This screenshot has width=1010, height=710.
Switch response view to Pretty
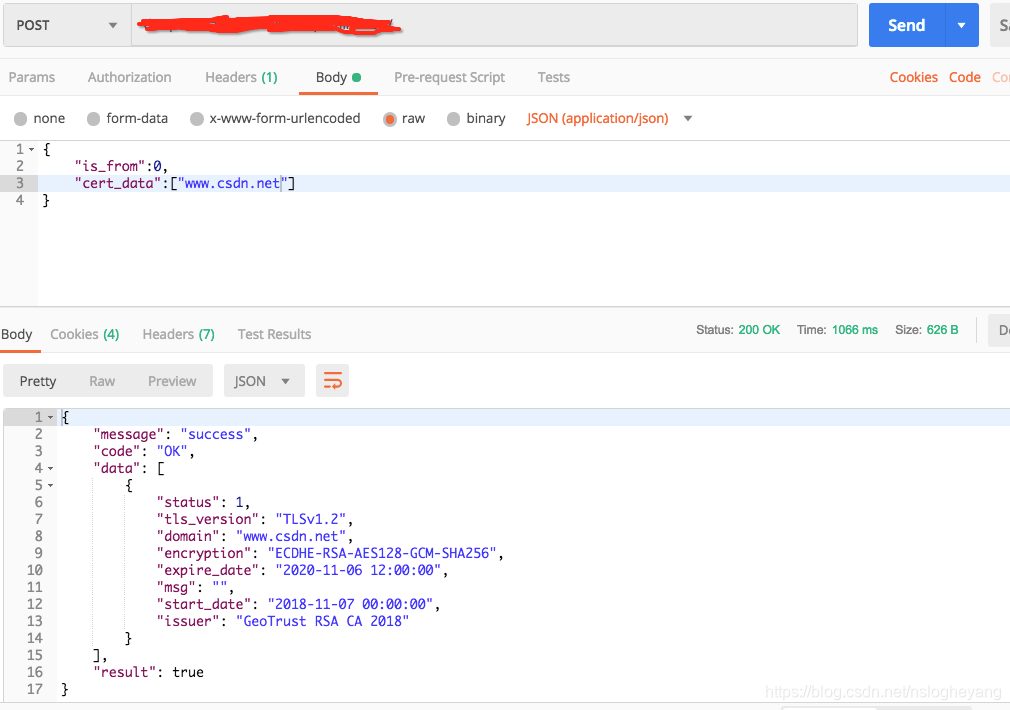coord(38,381)
